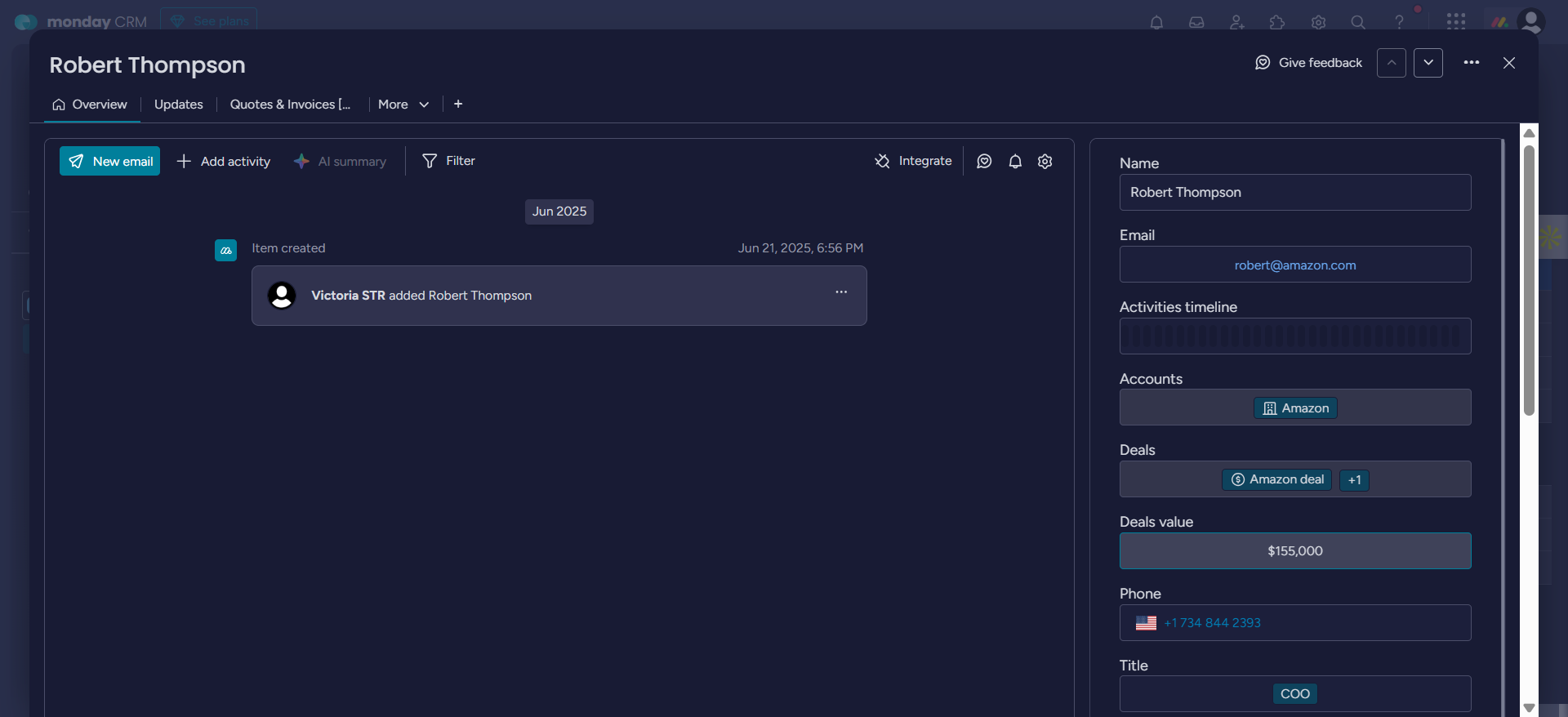Click the Item created monday icon
Image resolution: width=1568 pixels, height=717 pixels.
[x=225, y=250]
